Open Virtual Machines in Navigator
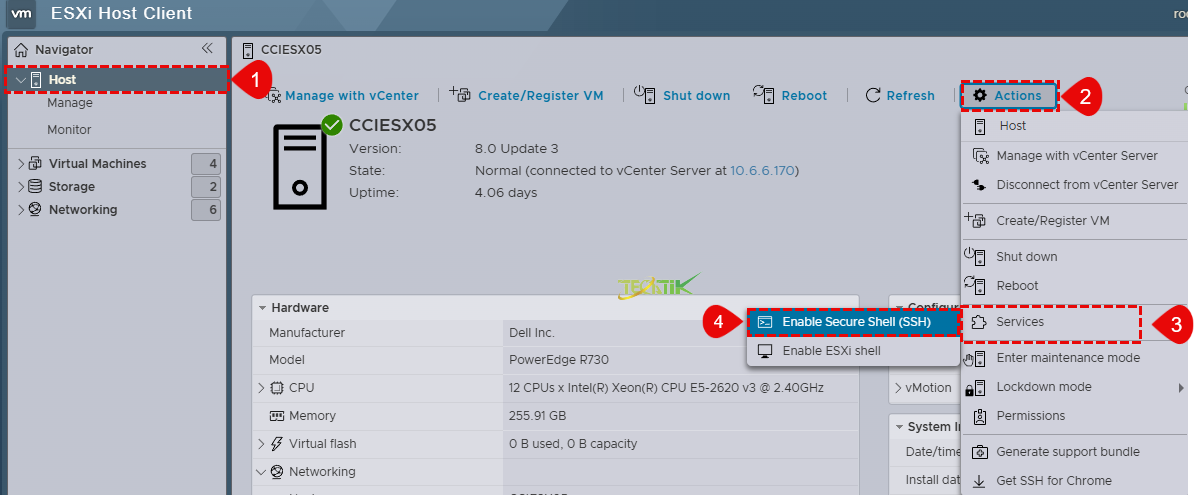Screen dimensions: 1194x495 coord(97,164)
